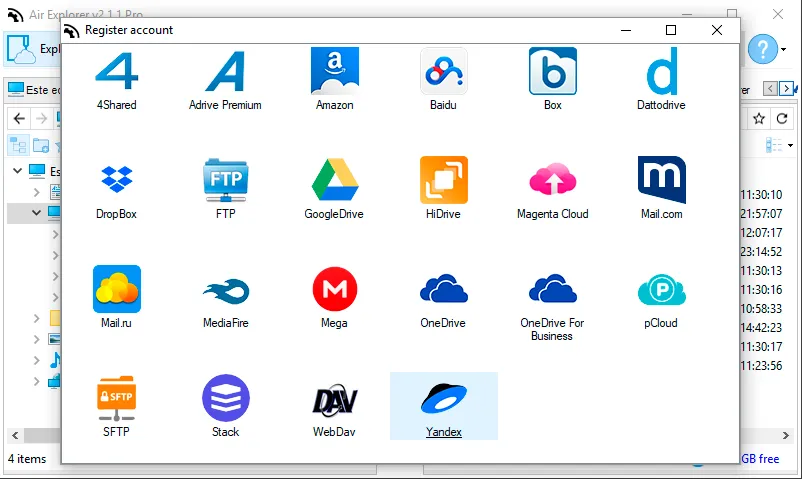Open the help dropdown arrow
The width and height of the screenshot is (802, 479).
click(x=784, y=50)
